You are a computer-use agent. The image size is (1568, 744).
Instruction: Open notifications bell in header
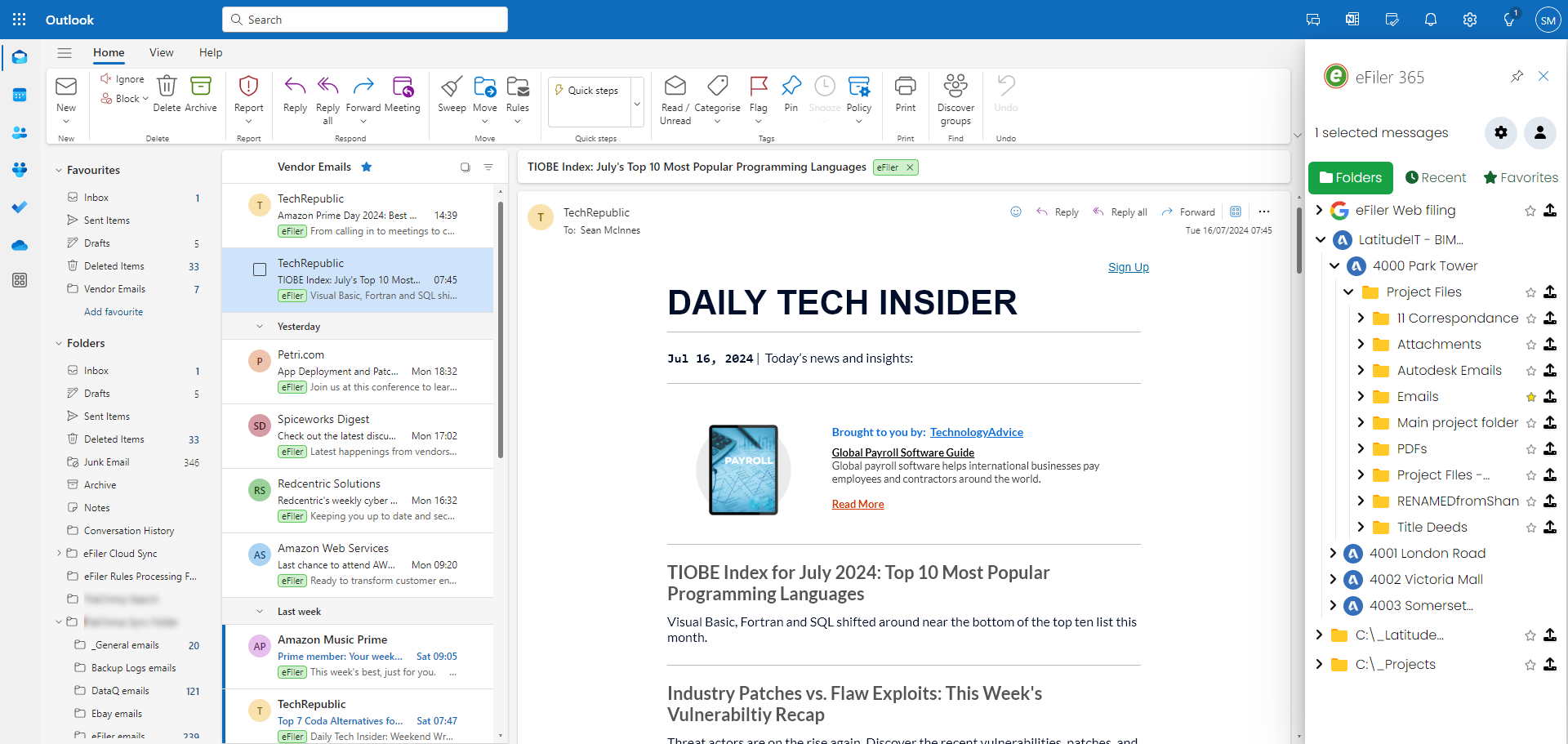[1431, 20]
